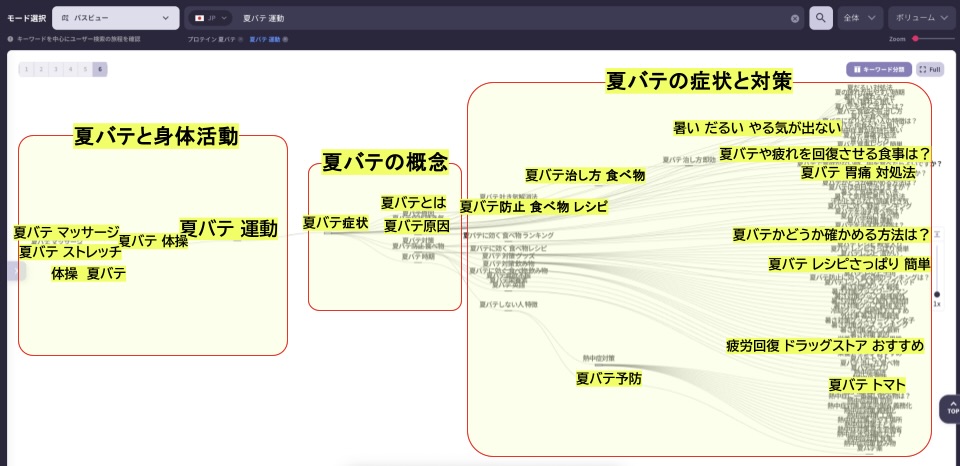960x466 pixels.
Task: Click the 夏バテに効く食べ物ランキング node
Action: [x=509, y=235]
